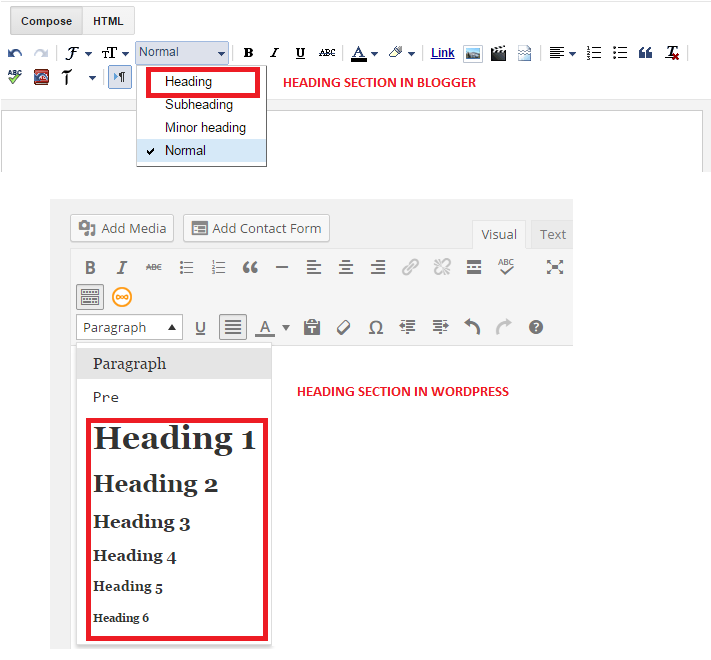This screenshot has width=711, height=660.
Task: Open the Blogger text color picker
Action: (365, 53)
